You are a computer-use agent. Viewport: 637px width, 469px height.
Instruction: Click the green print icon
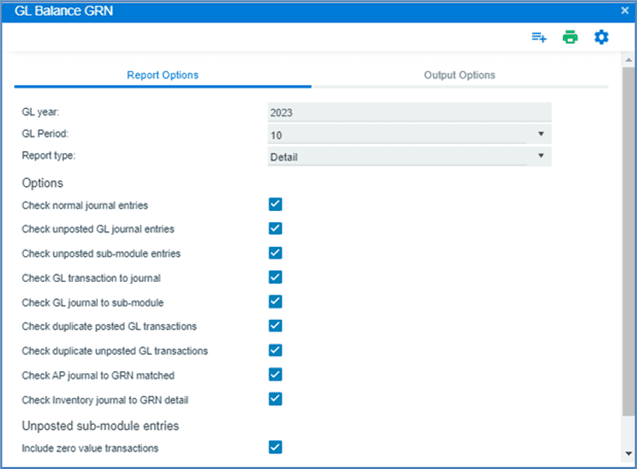click(x=570, y=38)
